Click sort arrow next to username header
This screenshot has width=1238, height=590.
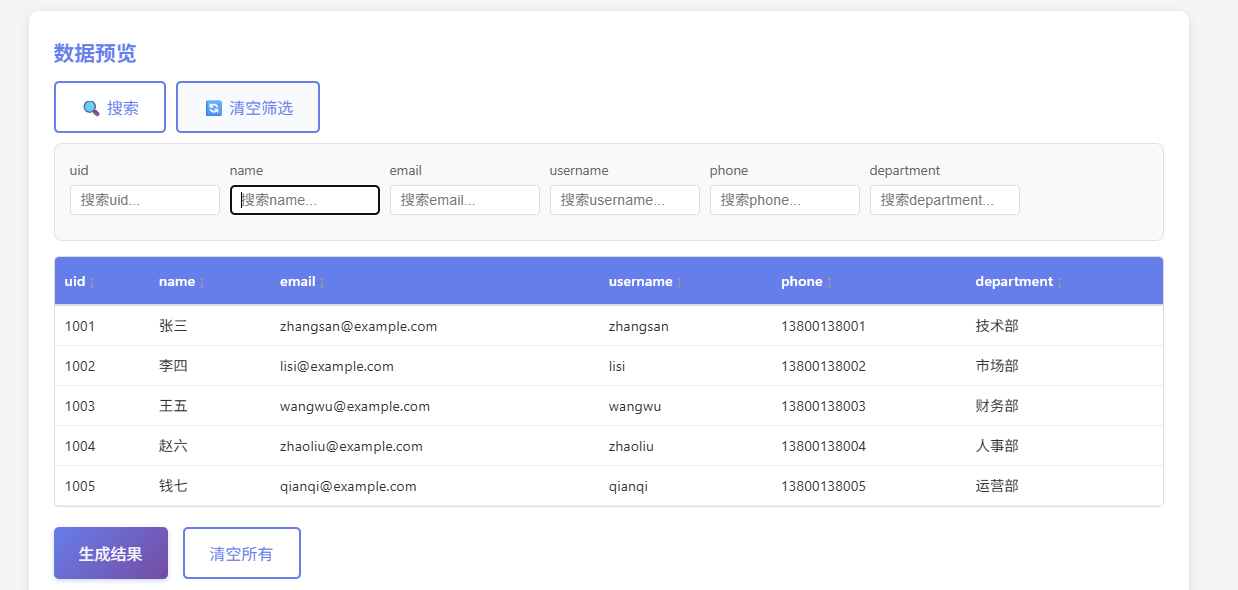[680, 283]
